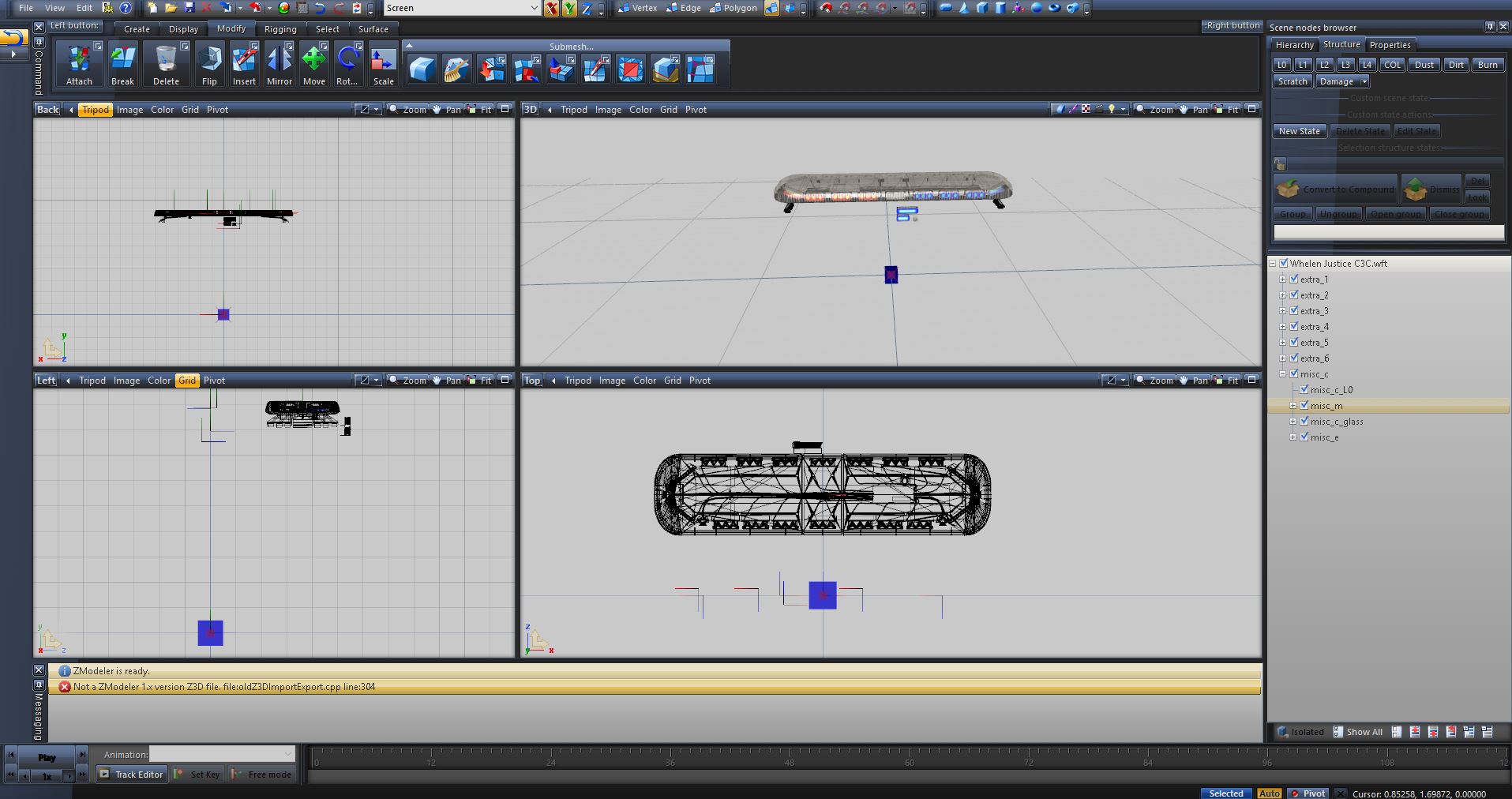The width and height of the screenshot is (1512, 799).
Task: Expand the extra_3 tree node
Action: click(x=1283, y=310)
